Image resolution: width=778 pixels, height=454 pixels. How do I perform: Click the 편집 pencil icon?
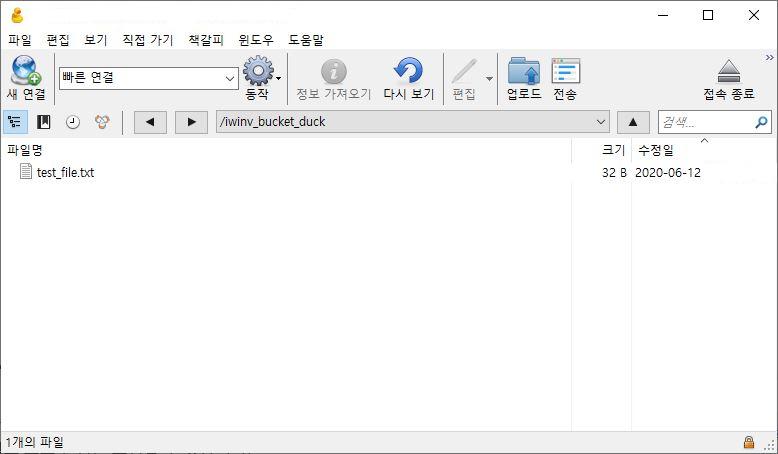pos(464,72)
